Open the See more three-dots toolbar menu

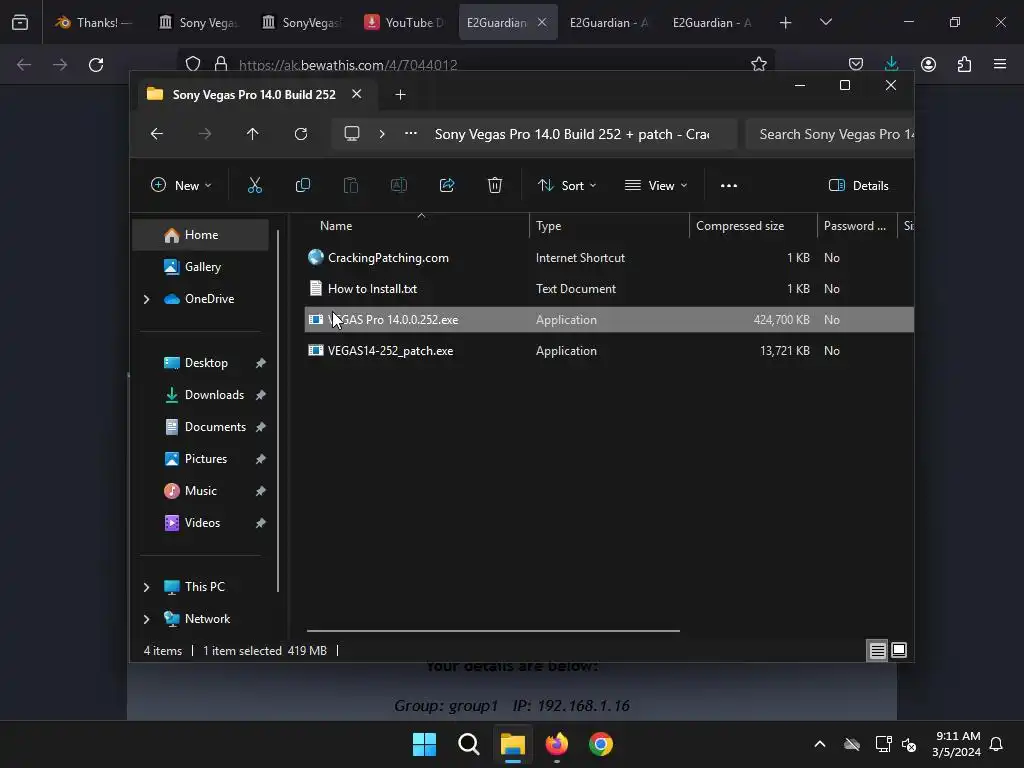tap(729, 185)
